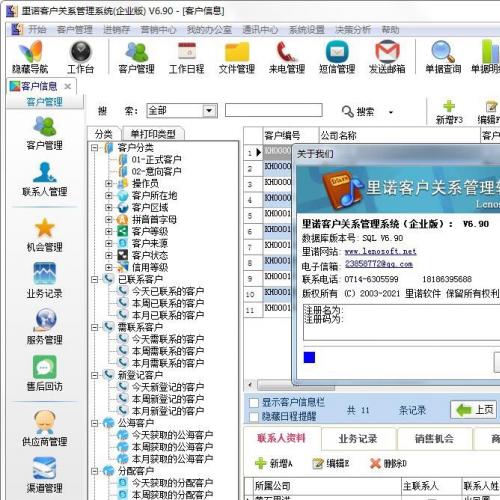
Task: Close the 客户信息 document tab
Action: [x=68, y=87]
